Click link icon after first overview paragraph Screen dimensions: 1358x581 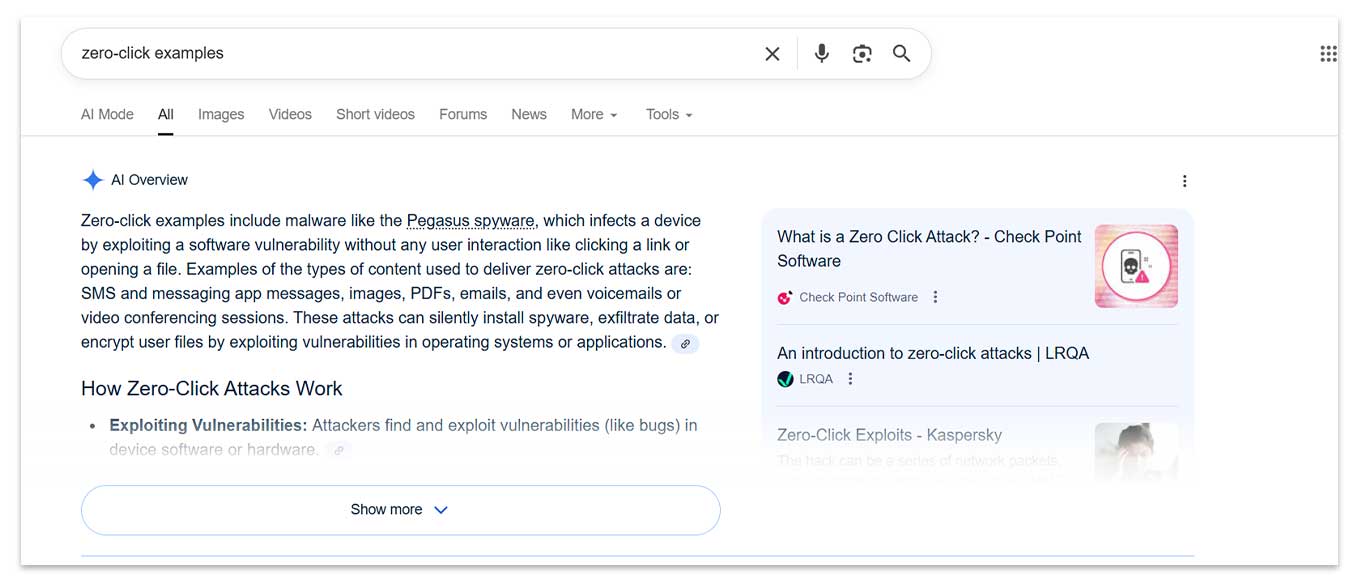(x=685, y=343)
